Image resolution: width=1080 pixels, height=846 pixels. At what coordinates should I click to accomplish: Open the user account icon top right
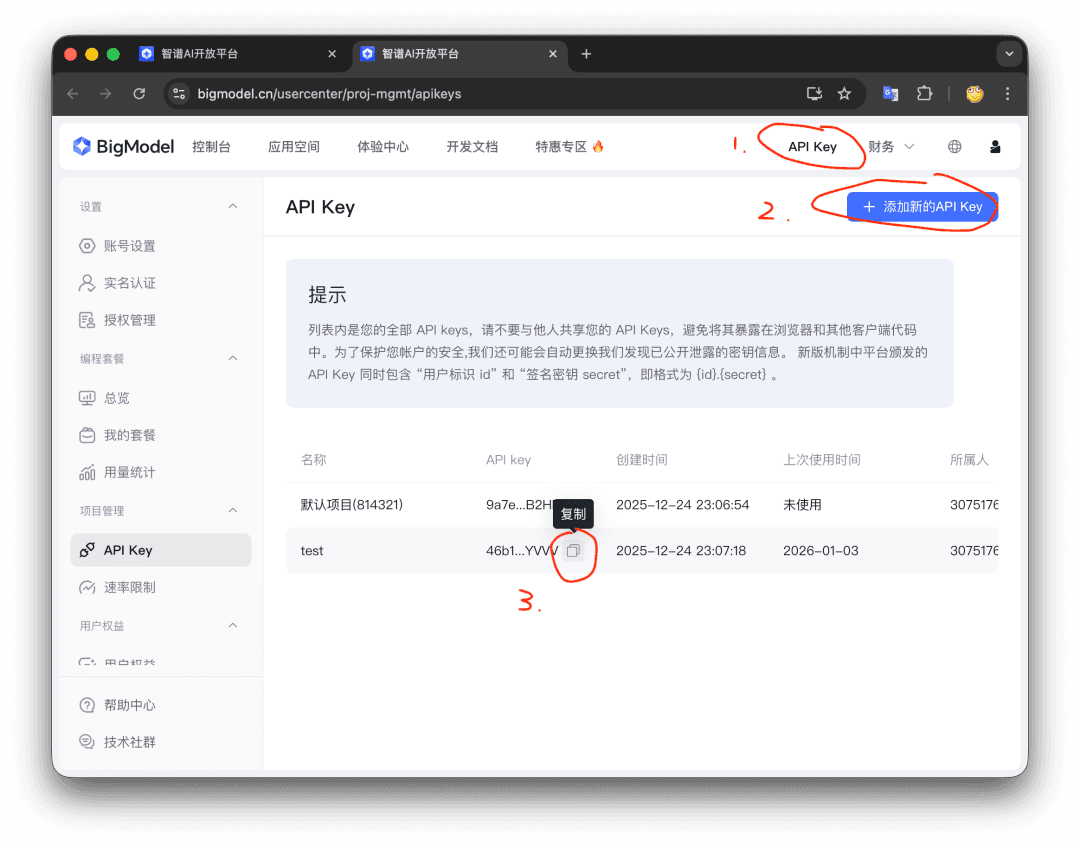(994, 146)
